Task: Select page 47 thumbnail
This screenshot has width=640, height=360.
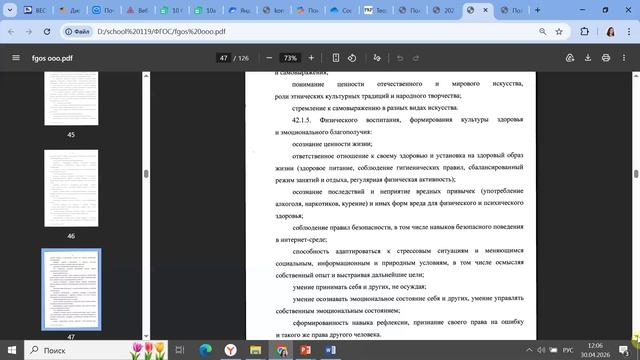Action: (x=71, y=289)
